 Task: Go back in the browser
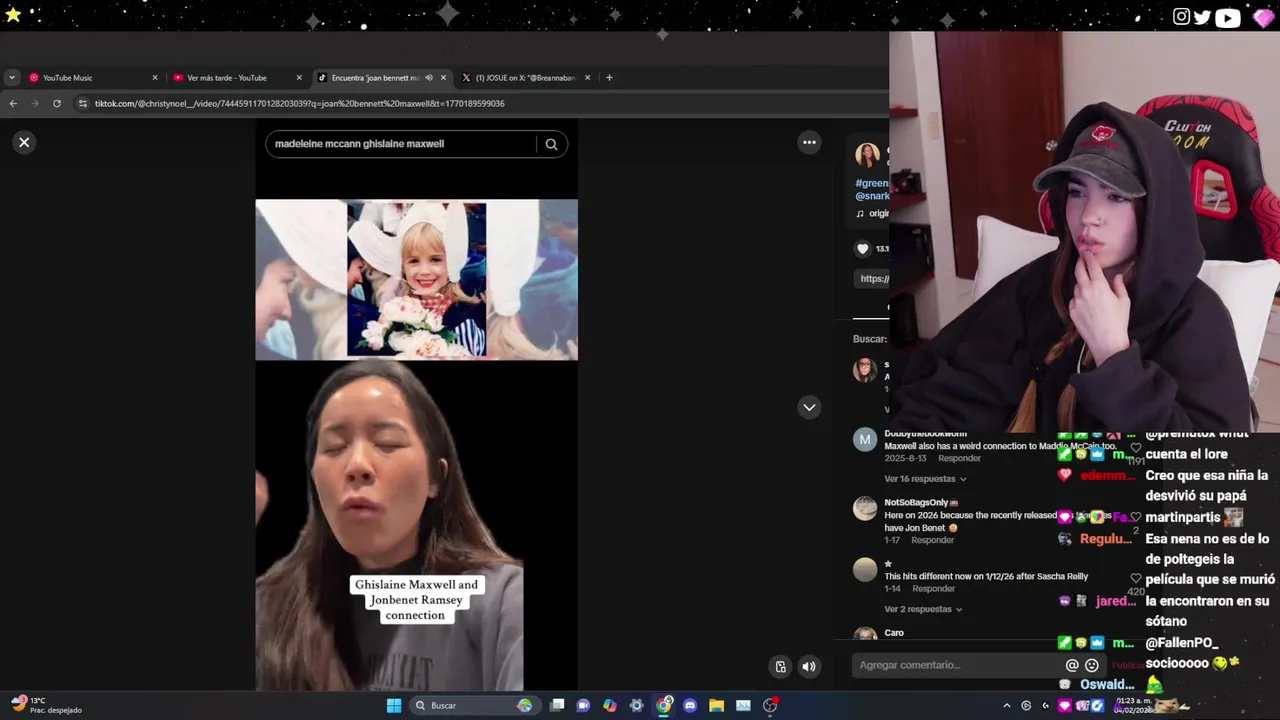click(x=13, y=103)
